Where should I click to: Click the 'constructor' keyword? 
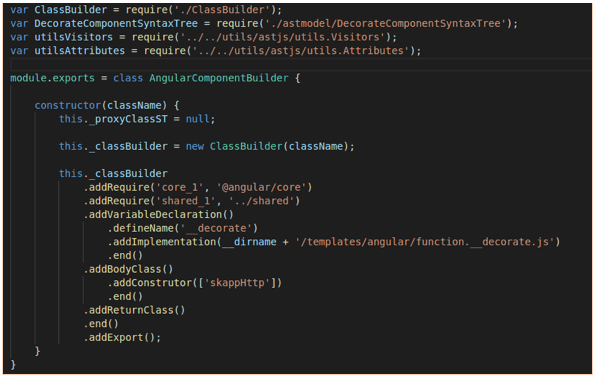(68, 105)
